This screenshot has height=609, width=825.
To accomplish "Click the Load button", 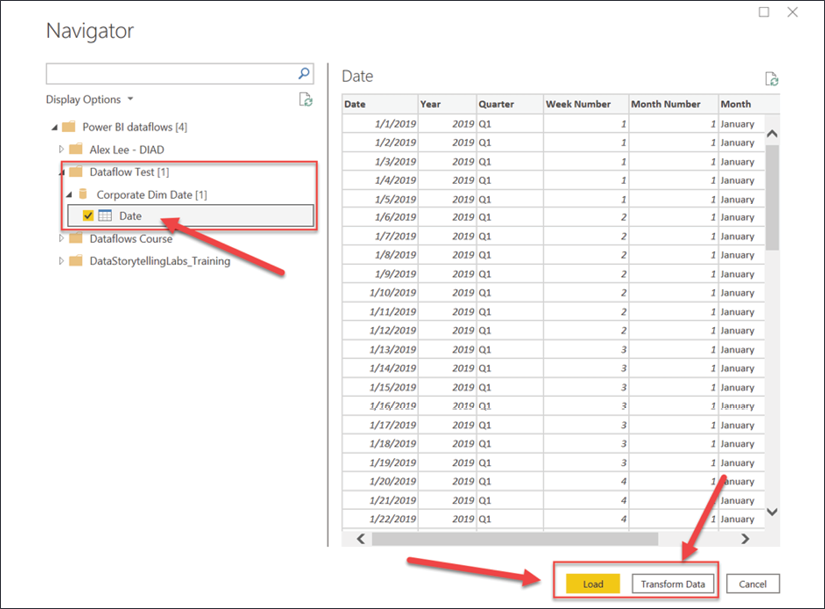I will pyautogui.click(x=593, y=584).
